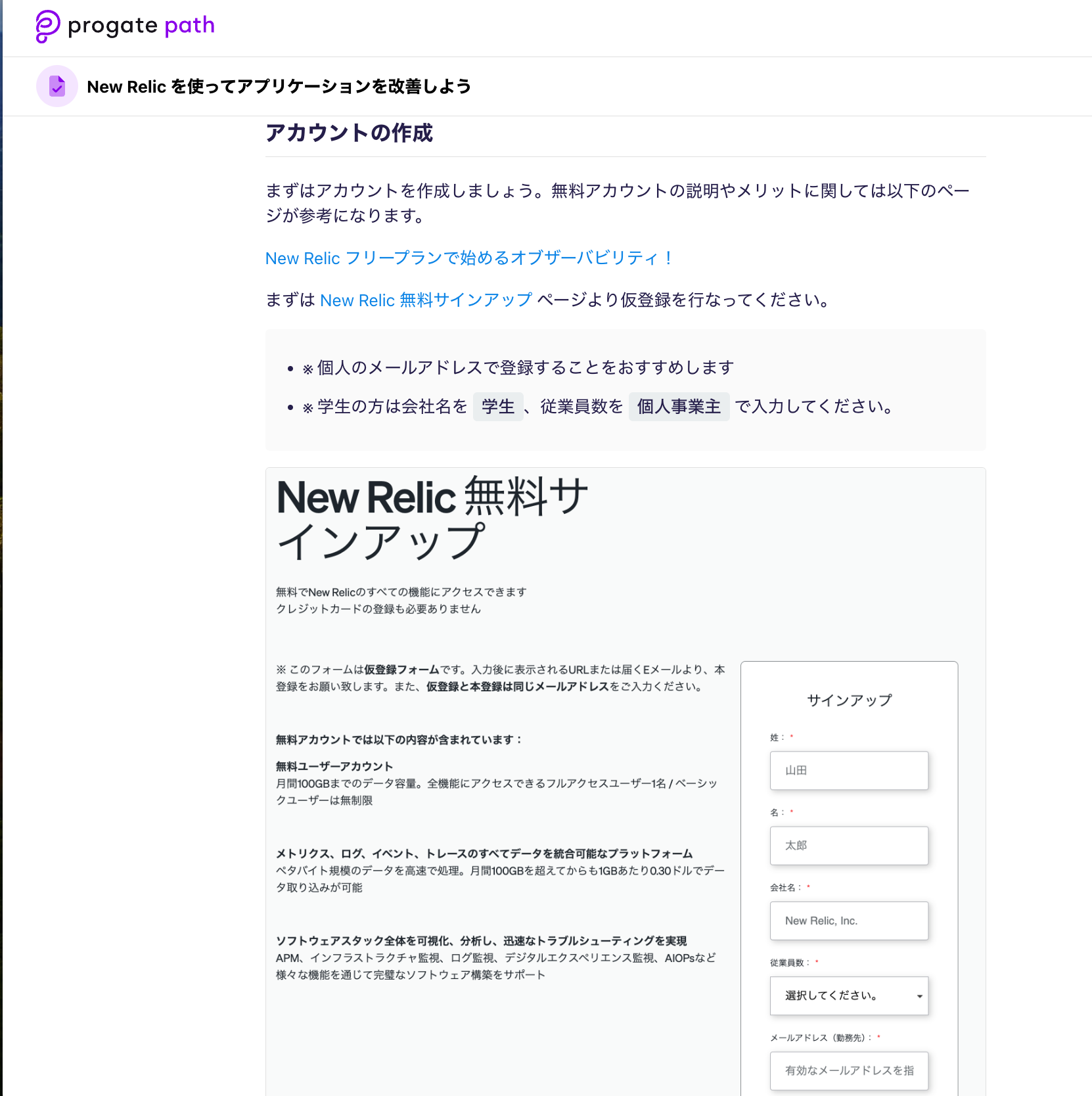
Task: Click the アカウントの作成 heading
Action: click(349, 133)
